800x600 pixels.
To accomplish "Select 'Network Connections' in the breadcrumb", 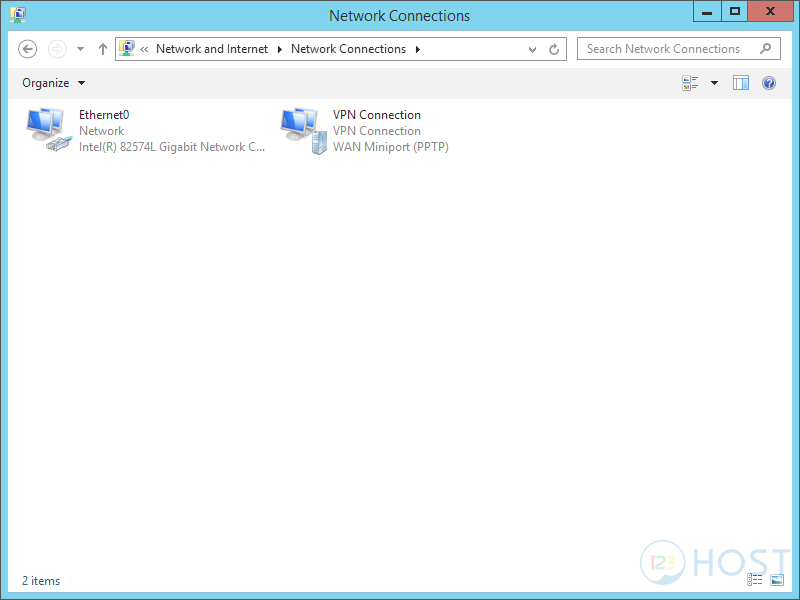I will (348, 49).
